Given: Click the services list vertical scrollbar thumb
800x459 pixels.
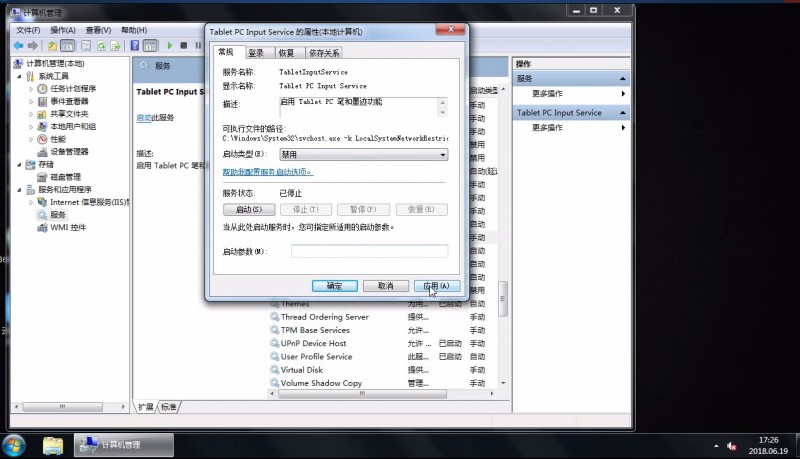Looking at the screenshot, I should [503, 299].
